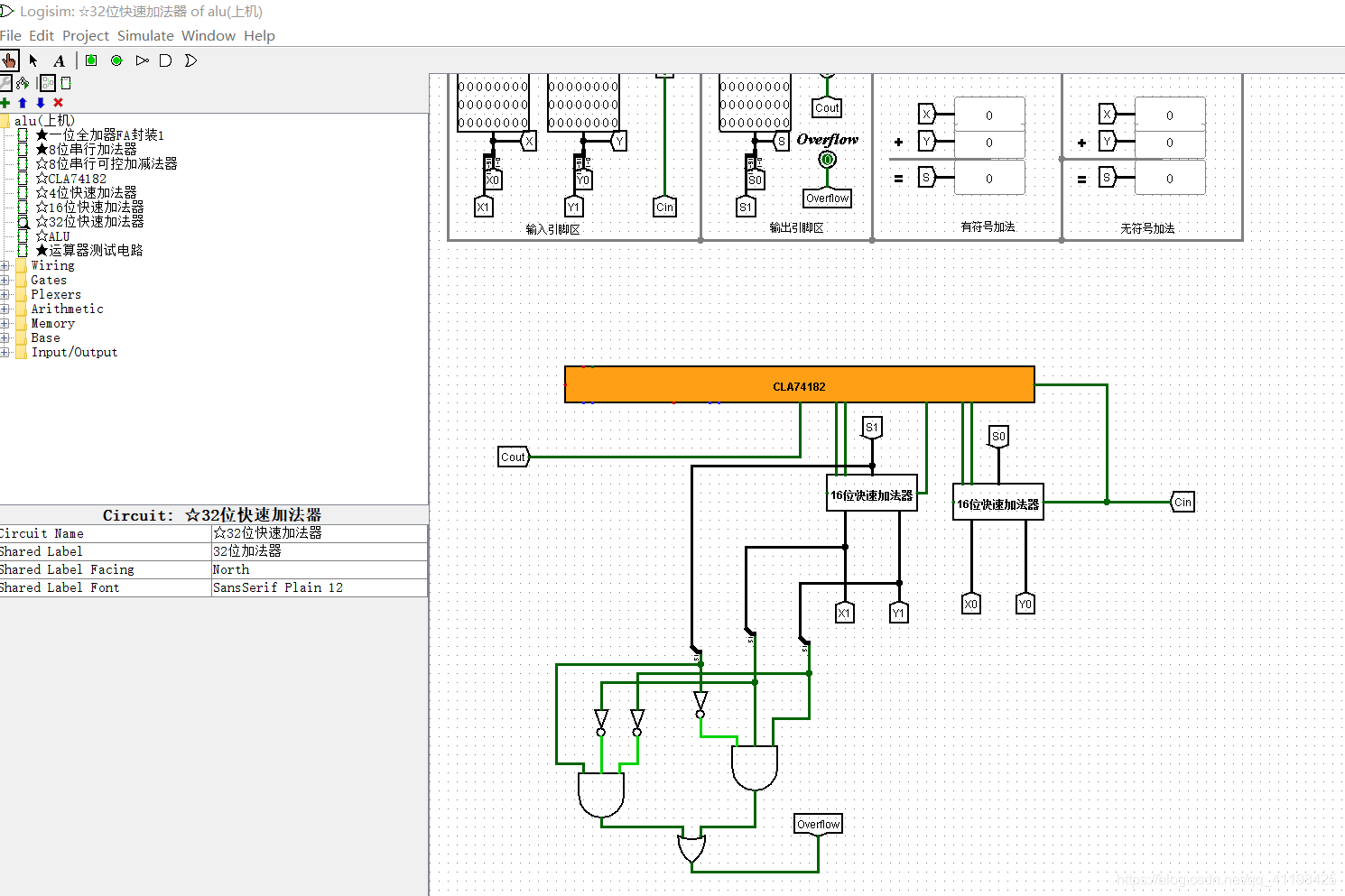Click the S0 tunnel above right adder
Viewport: 1345px width, 896px height.
point(998,436)
